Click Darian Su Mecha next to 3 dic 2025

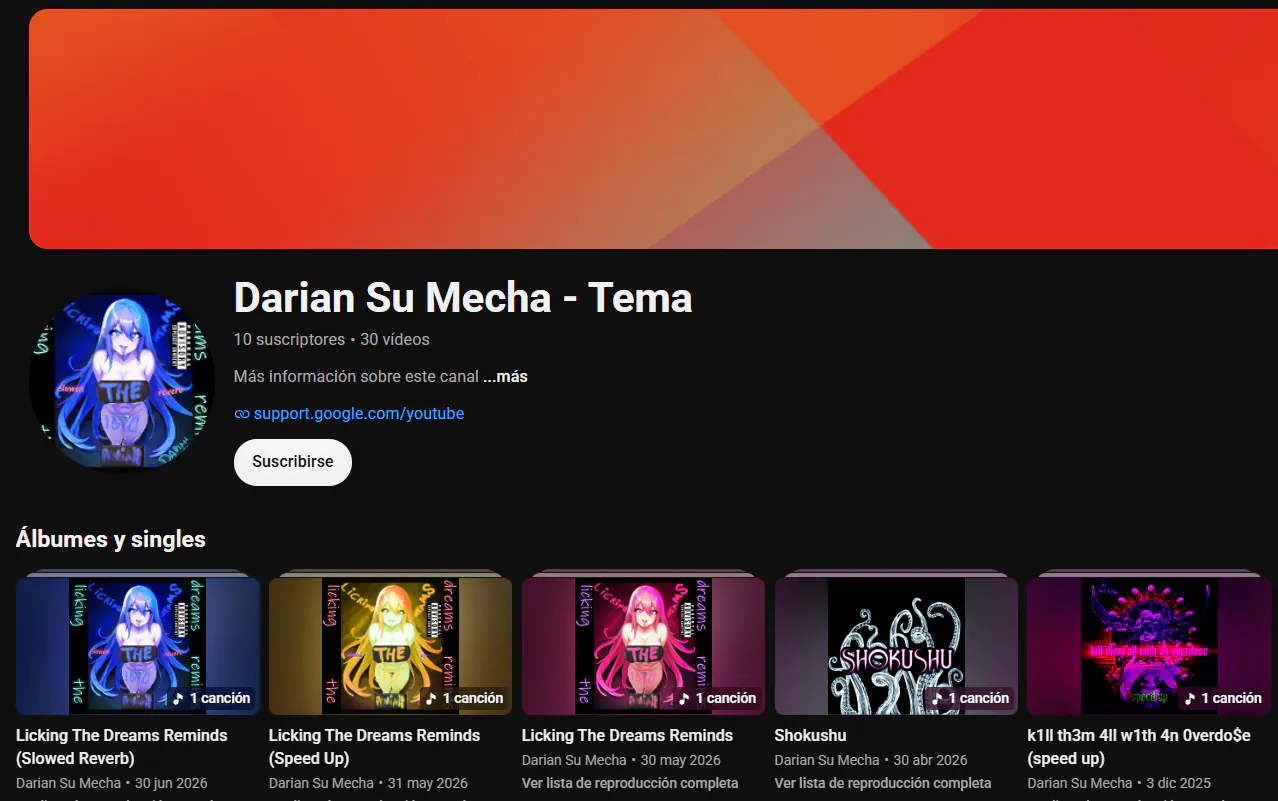coord(1080,783)
